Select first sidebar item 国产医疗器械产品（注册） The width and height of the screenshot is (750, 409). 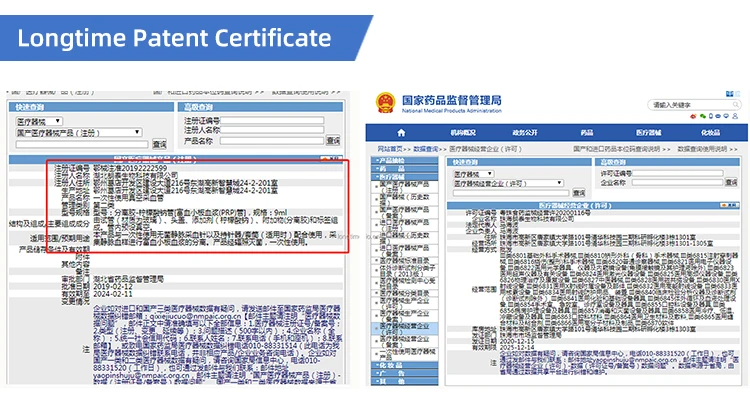[405, 187]
